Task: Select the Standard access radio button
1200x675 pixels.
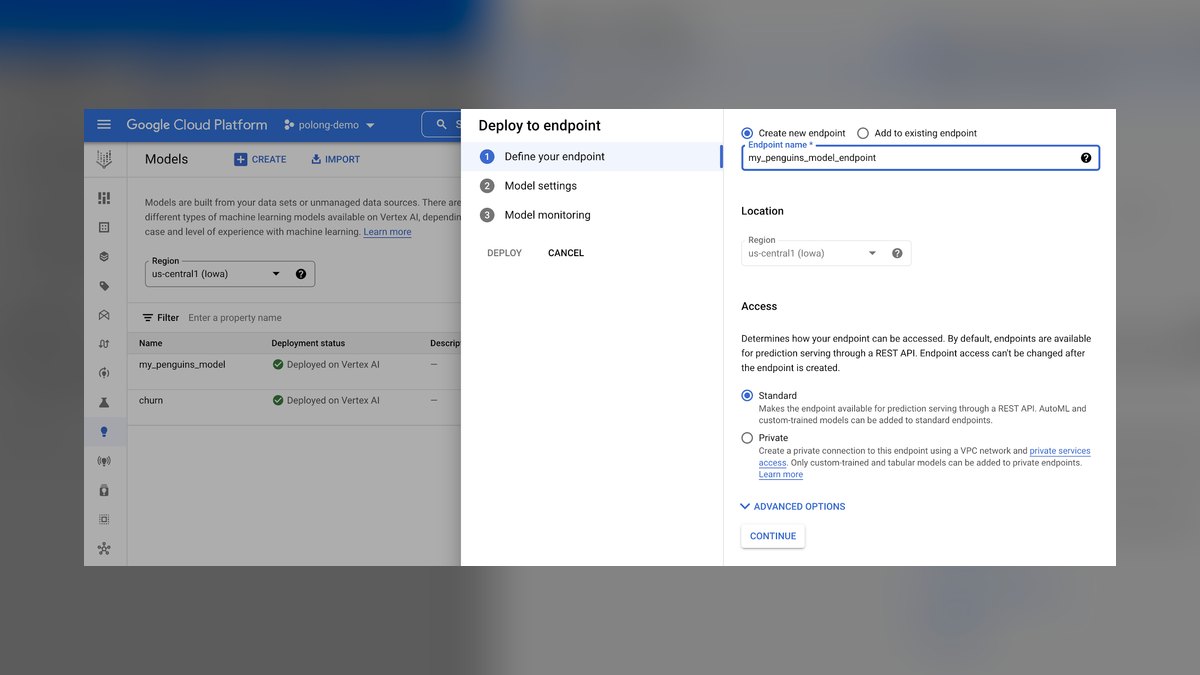Action: click(747, 396)
